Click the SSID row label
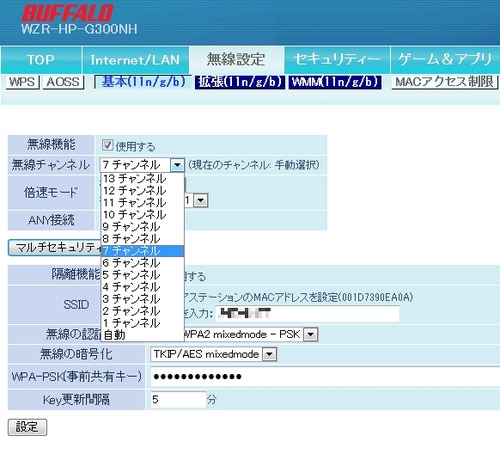This screenshot has height=454, width=500. tap(76, 304)
